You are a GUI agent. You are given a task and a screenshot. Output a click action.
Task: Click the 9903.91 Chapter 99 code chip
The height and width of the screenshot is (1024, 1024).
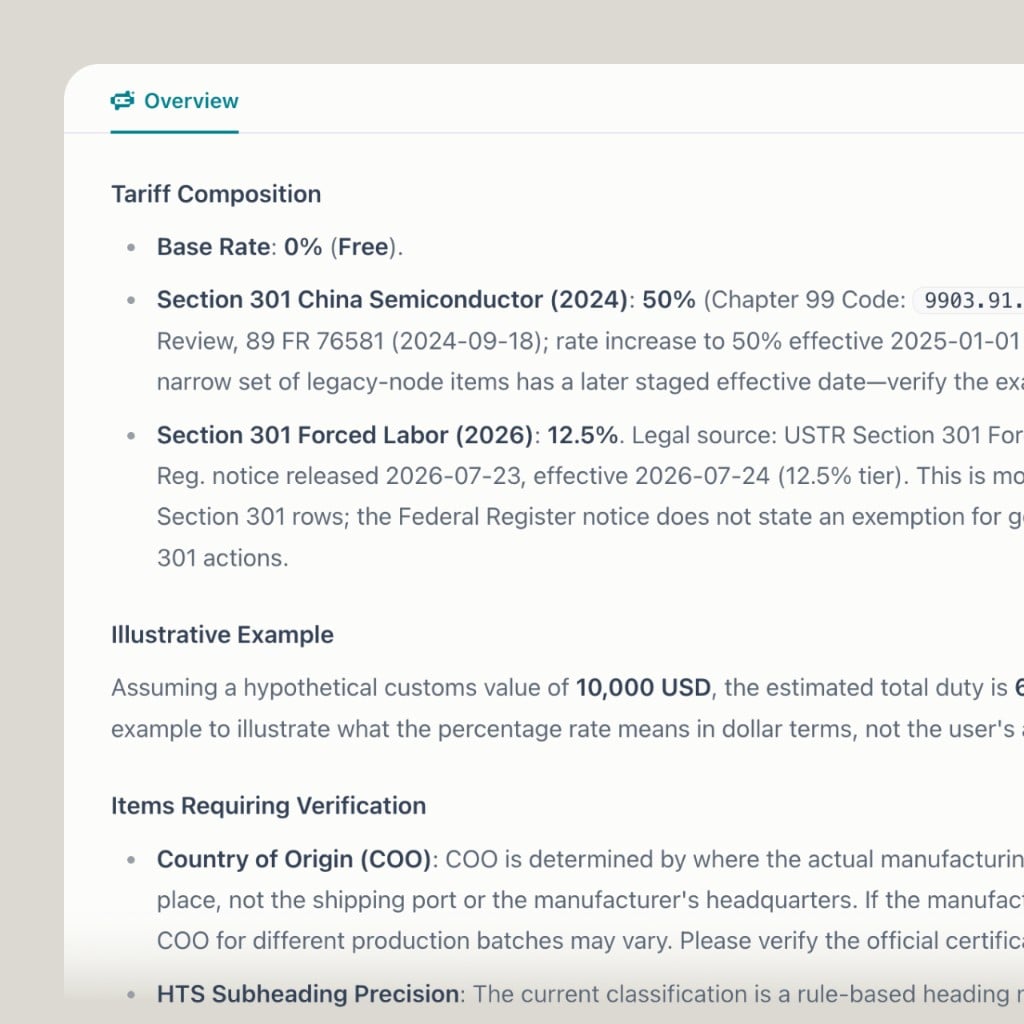(x=969, y=300)
